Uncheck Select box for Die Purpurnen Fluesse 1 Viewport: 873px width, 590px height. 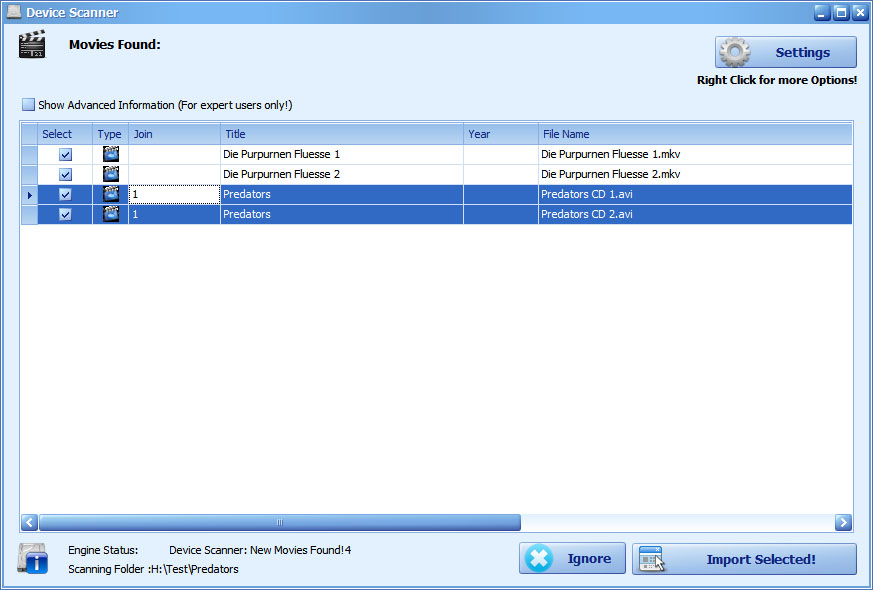click(x=66, y=155)
